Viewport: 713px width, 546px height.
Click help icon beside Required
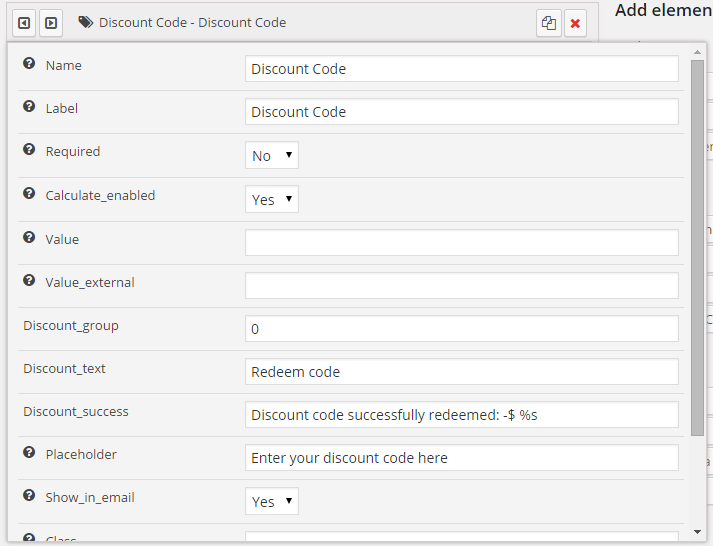click(x=29, y=151)
